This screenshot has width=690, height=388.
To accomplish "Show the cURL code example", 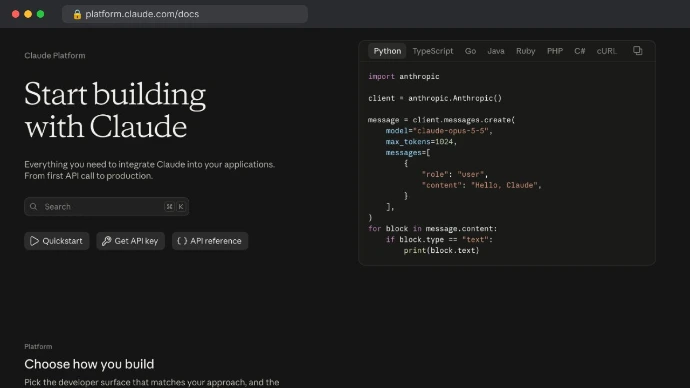I will [x=607, y=51].
